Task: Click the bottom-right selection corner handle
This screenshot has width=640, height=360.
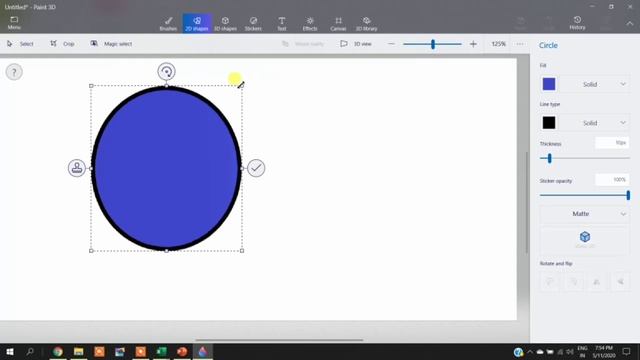Action: [242, 251]
